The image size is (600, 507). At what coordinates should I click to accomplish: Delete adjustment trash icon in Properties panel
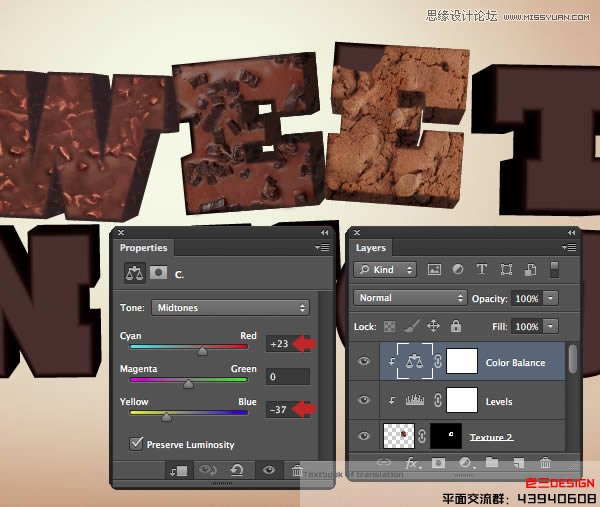click(297, 470)
